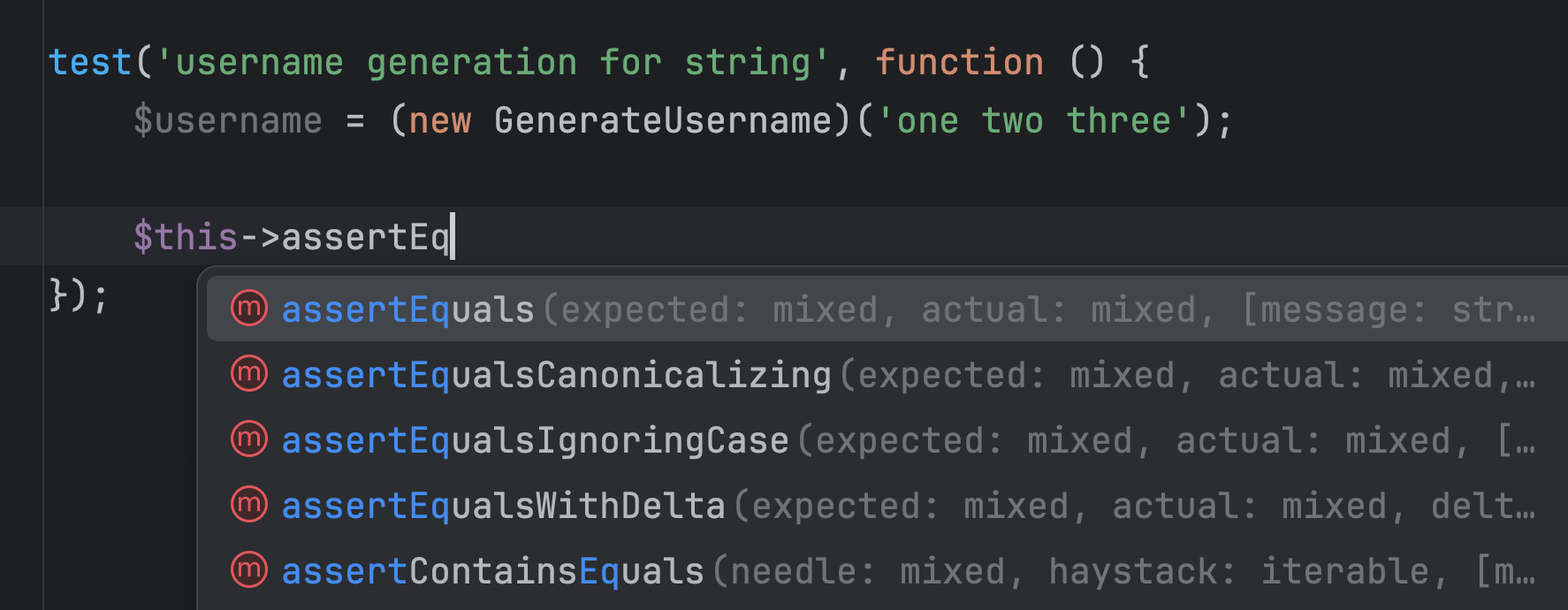This screenshot has width=1568, height=610.
Task: Click the method icon beside assertEqualsCanonicalizing
Action: click(248, 374)
